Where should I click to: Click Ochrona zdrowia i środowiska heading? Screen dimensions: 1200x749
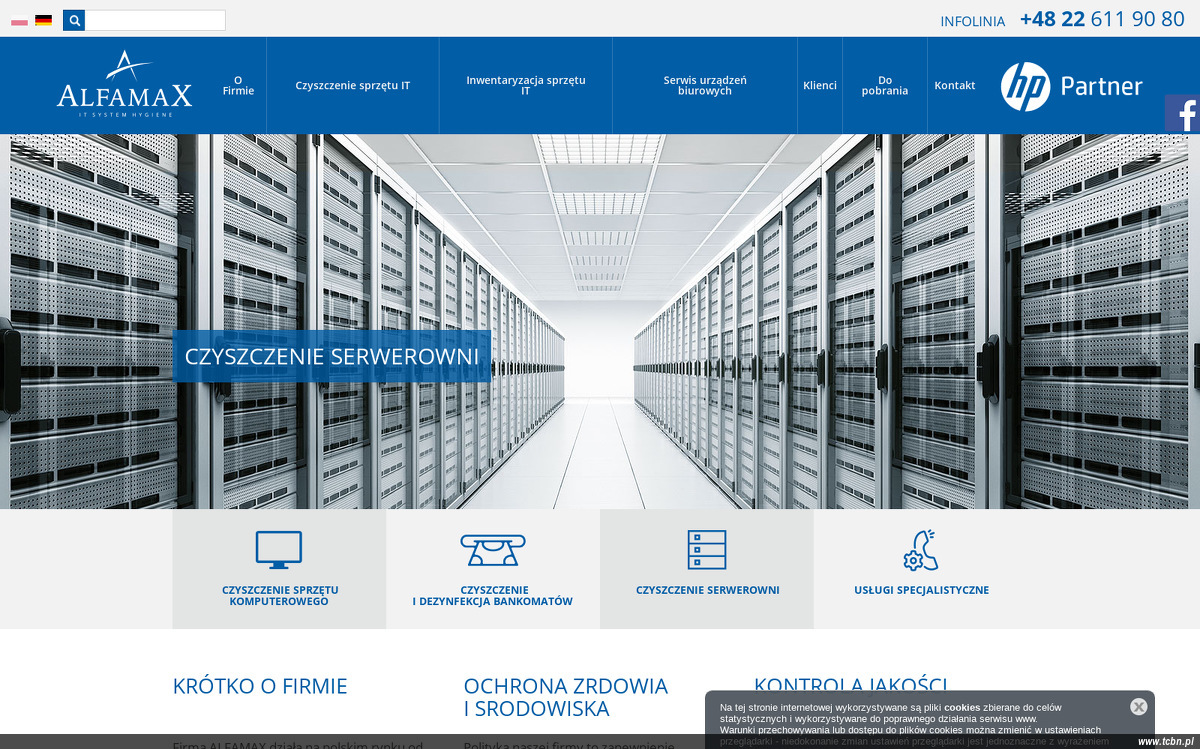(566, 697)
